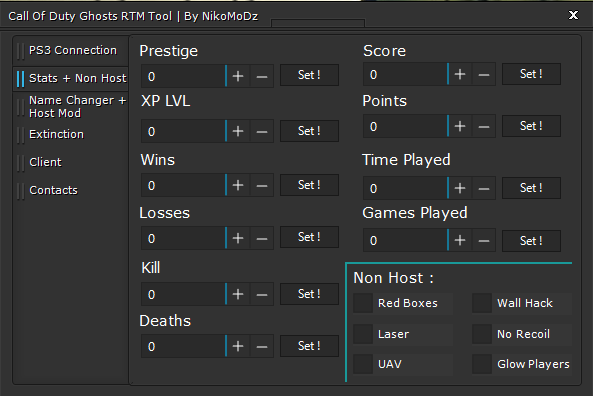This screenshot has width=593, height=396.
Task: Click Set! for Points
Action: click(531, 126)
